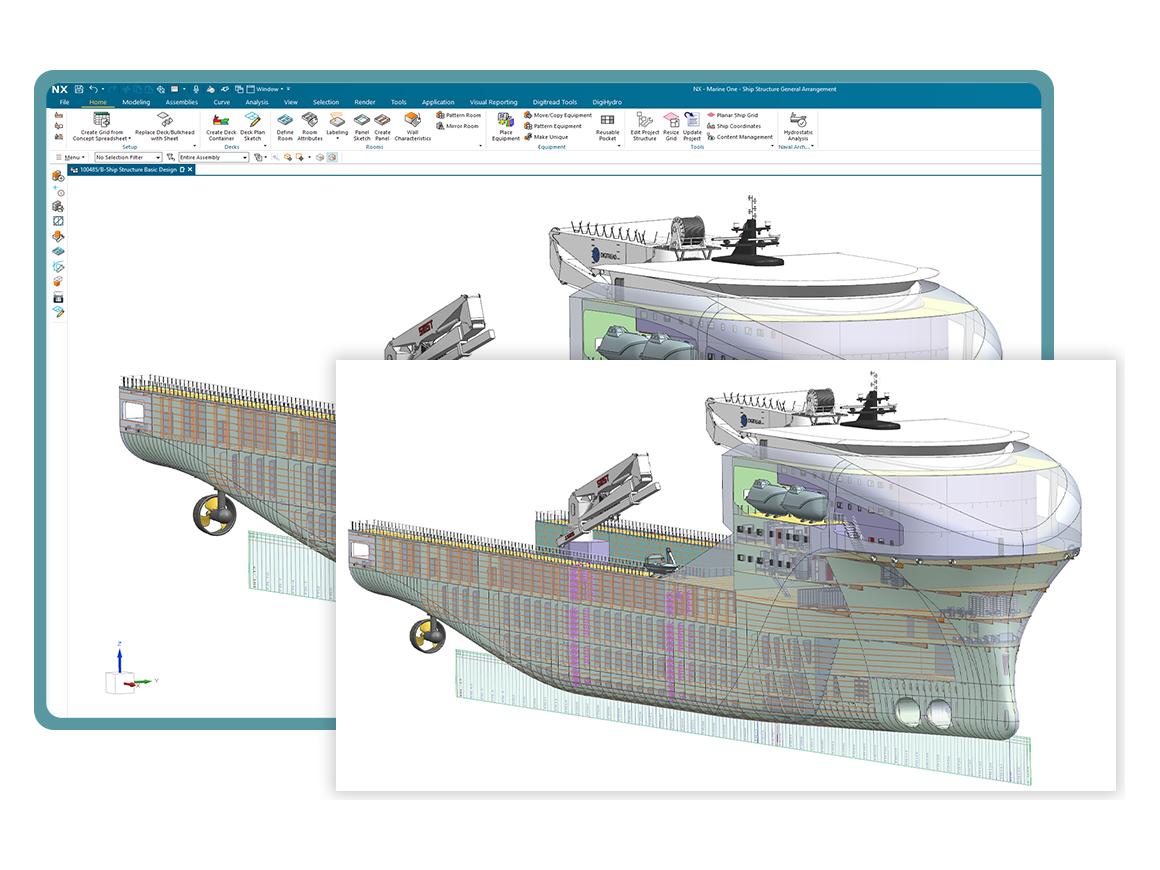Viewport: 1160px width, 870px height.
Task: Click the Mirror Room command
Action: coord(457,126)
